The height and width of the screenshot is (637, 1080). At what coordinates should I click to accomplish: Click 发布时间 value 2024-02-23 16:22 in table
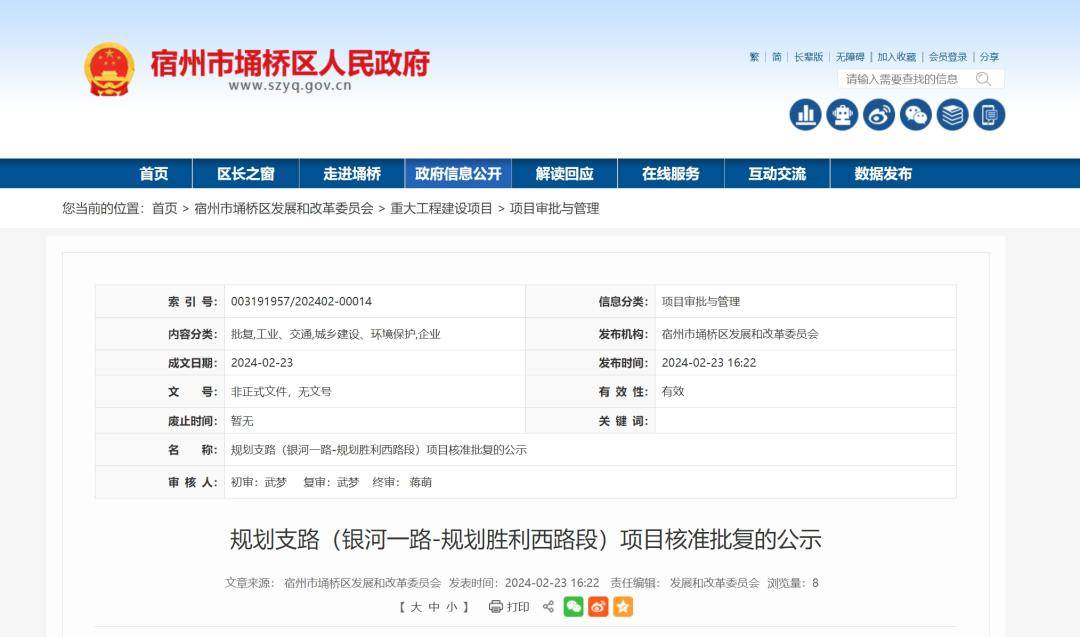(709, 363)
